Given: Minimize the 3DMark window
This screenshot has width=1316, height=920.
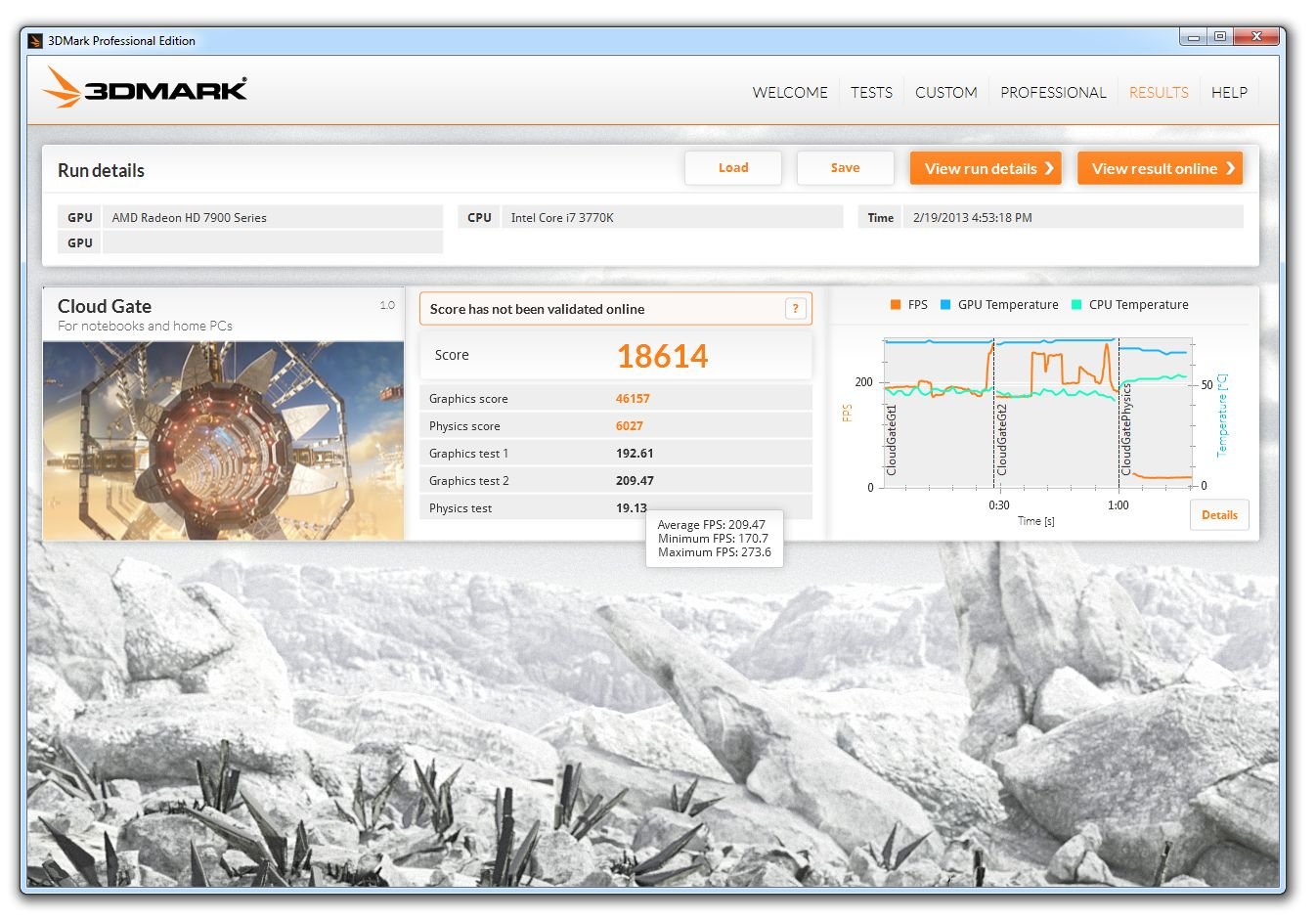Looking at the screenshot, I should coord(1194,37).
